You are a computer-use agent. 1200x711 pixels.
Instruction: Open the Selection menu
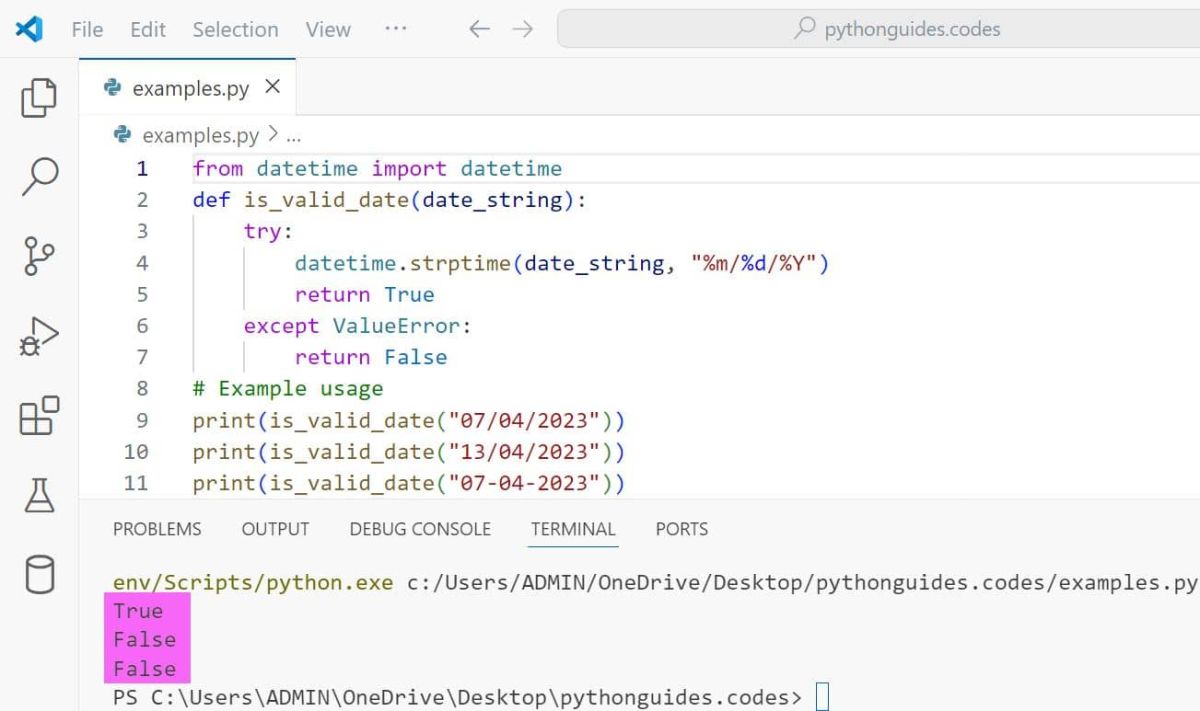[x=235, y=29]
